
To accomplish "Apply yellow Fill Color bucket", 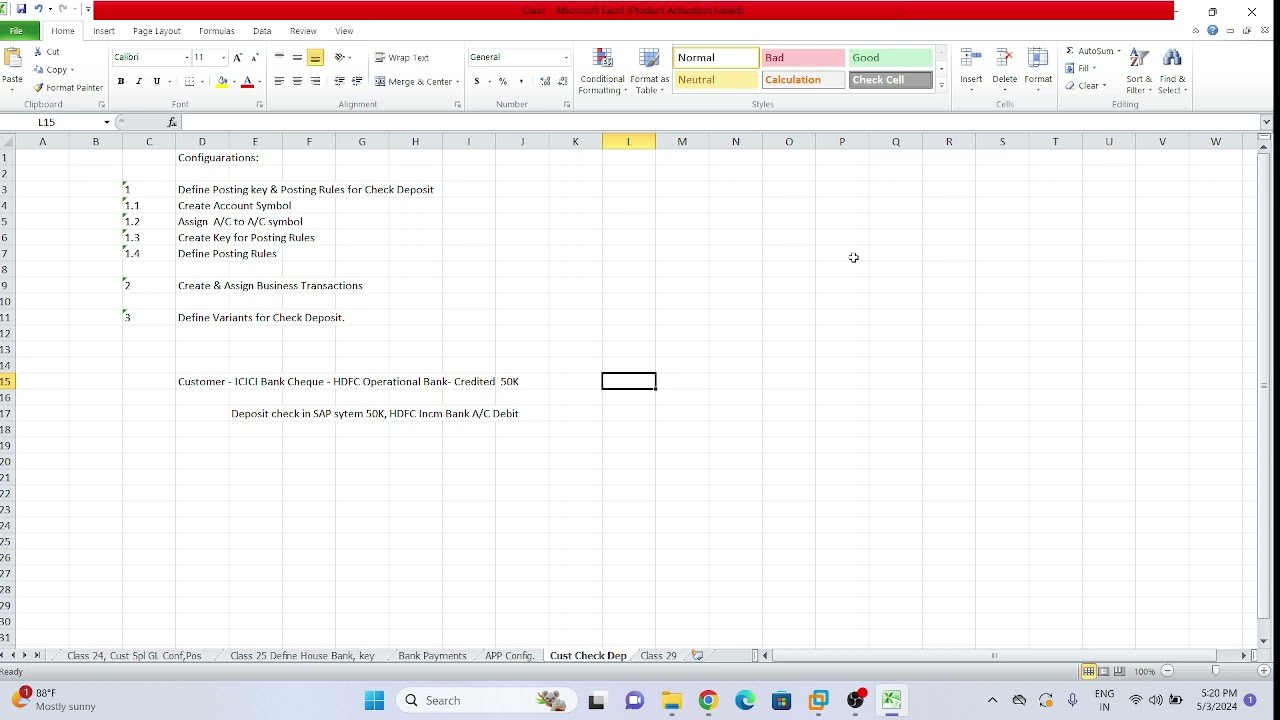I will 222,82.
